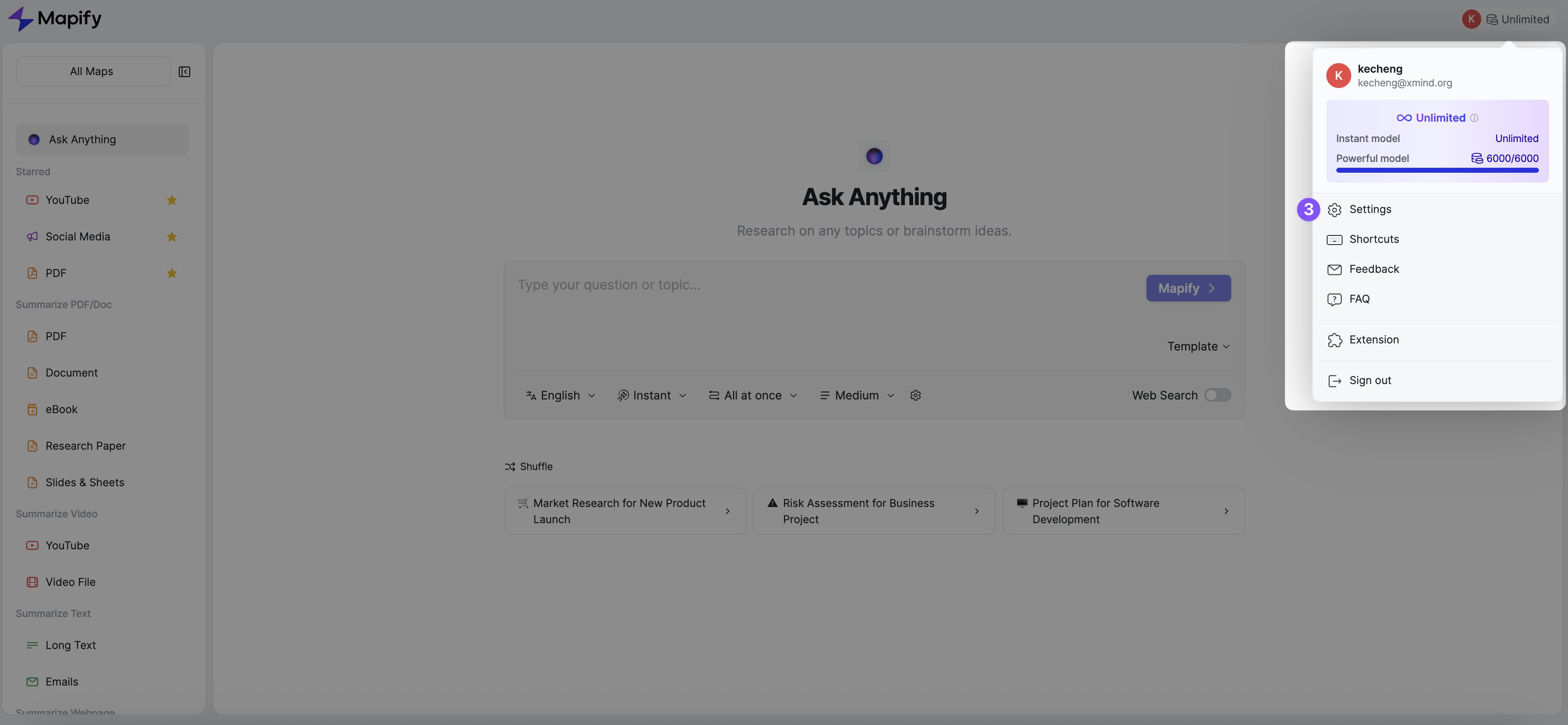Click the Shuffle icon above suggestion cards
The image size is (1568, 725).
pyautogui.click(x=511, y=466)
